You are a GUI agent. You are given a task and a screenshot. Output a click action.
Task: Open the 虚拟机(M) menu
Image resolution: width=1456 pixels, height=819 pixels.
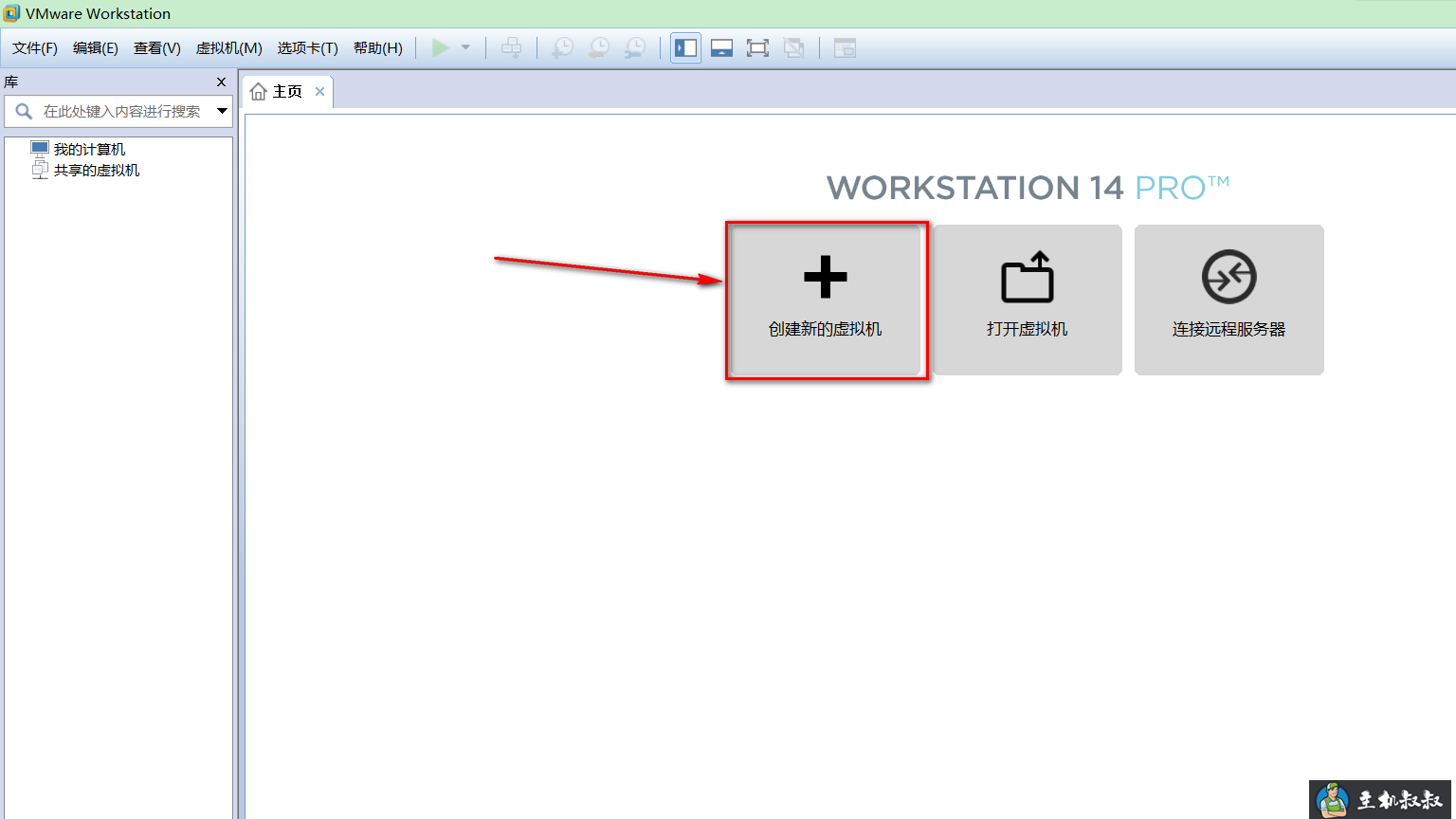click(x=229, y=47)
